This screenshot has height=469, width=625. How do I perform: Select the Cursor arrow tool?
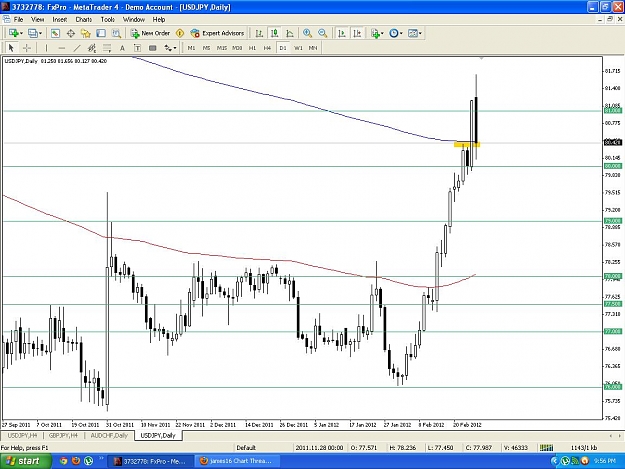click(11, 48)
